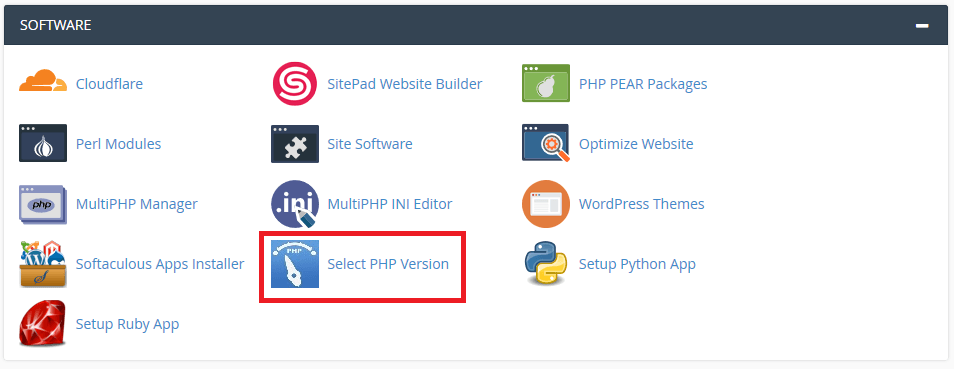Open the WordPress Themes orange icon
Viewport: 954px width, 369px height.
[546, 204]
